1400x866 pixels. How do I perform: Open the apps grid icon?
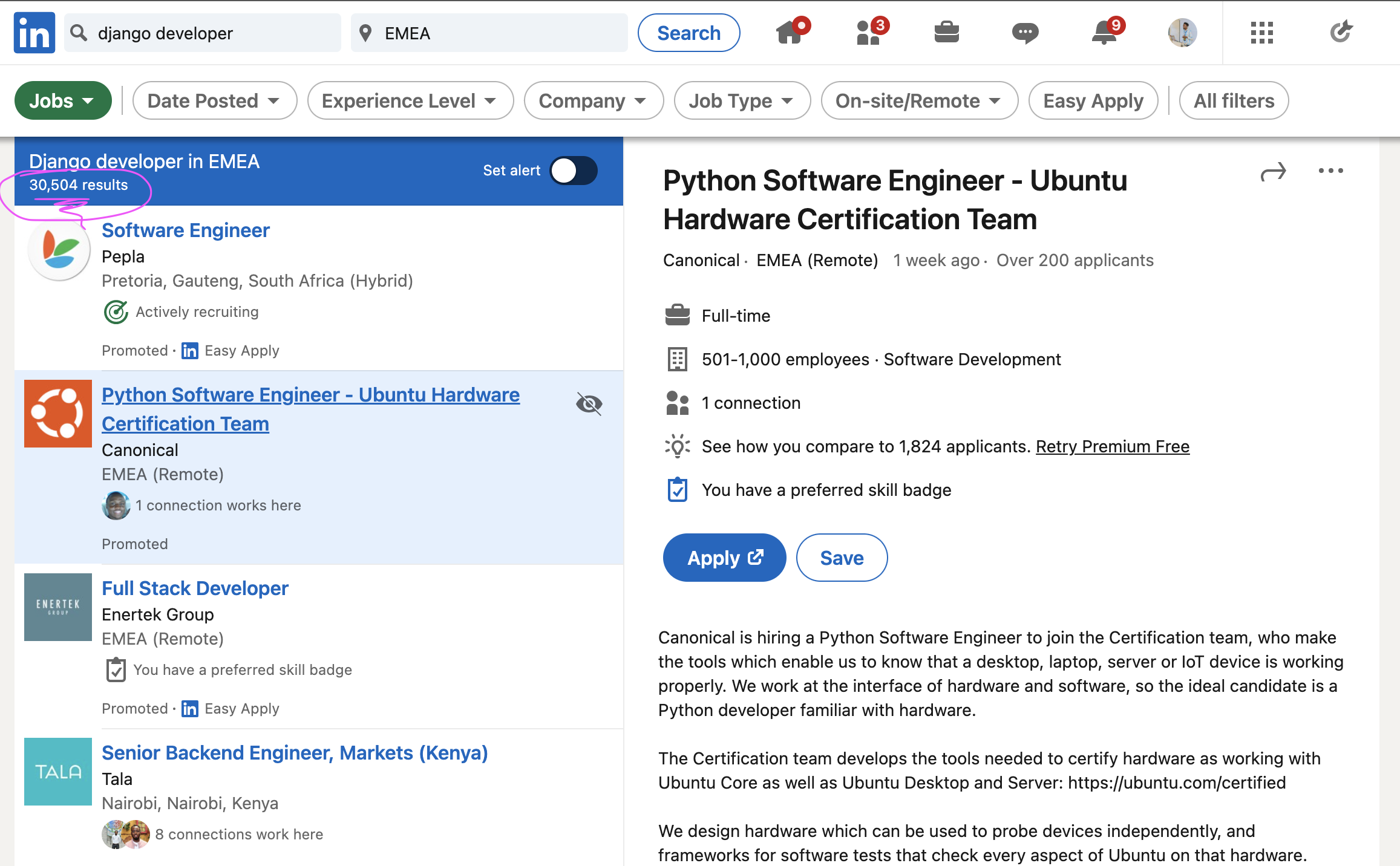point(1261,33)
